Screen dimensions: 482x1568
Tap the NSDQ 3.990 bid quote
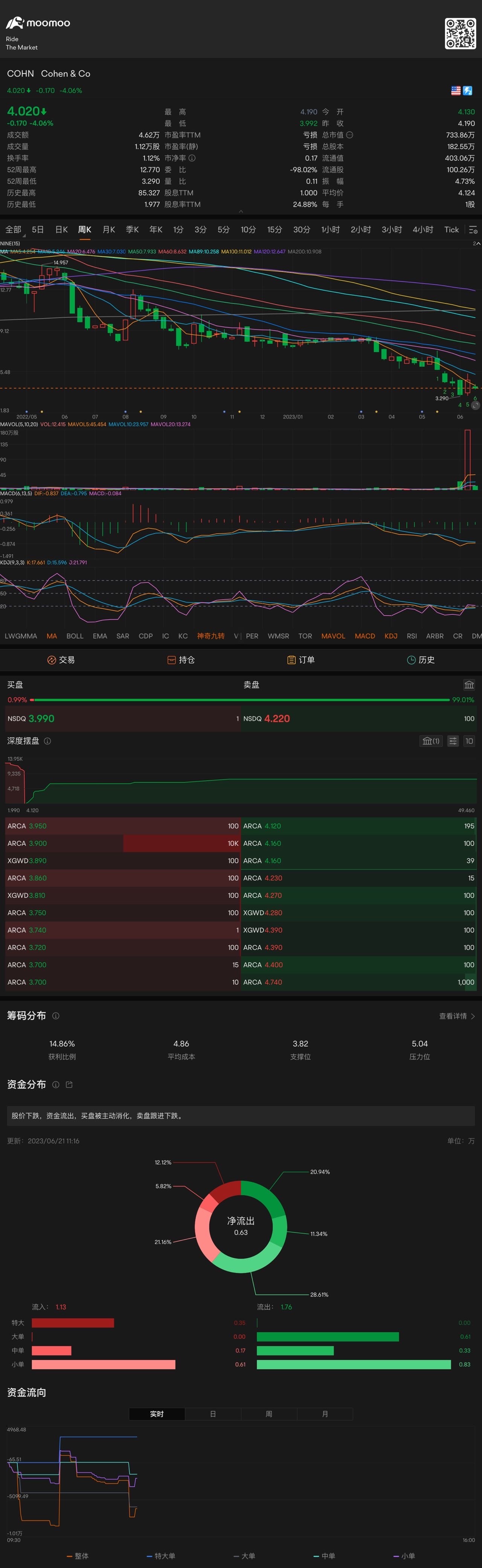123,719
